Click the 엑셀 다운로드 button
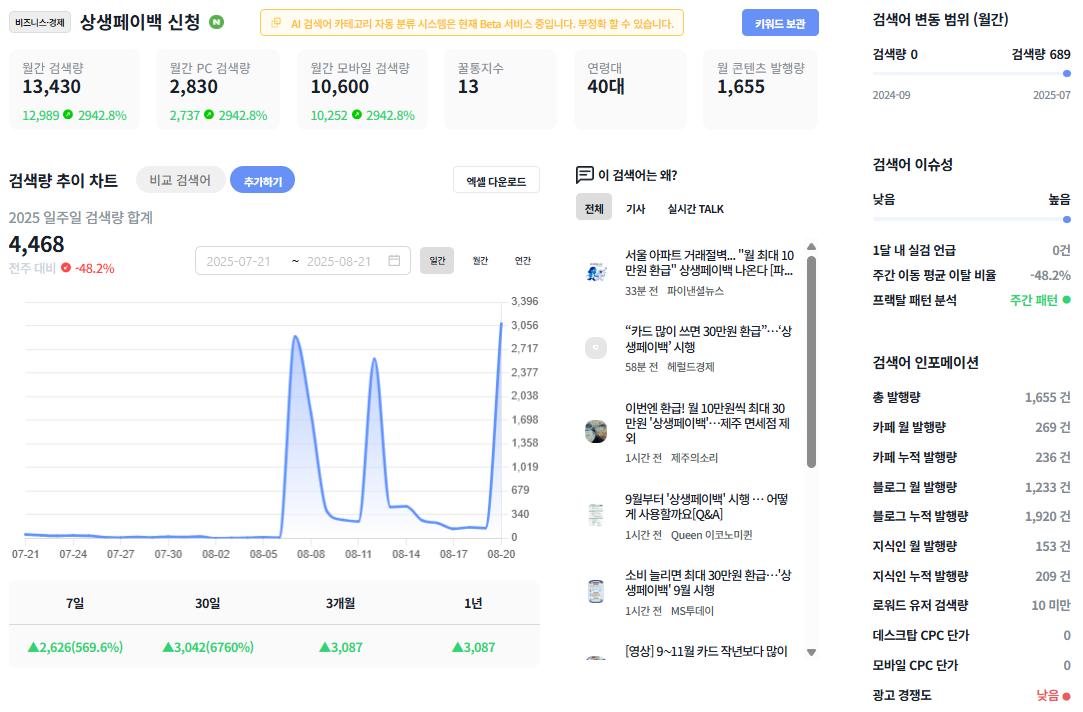The height and width of the screenshot is (712, 1083). coord(496,181)
